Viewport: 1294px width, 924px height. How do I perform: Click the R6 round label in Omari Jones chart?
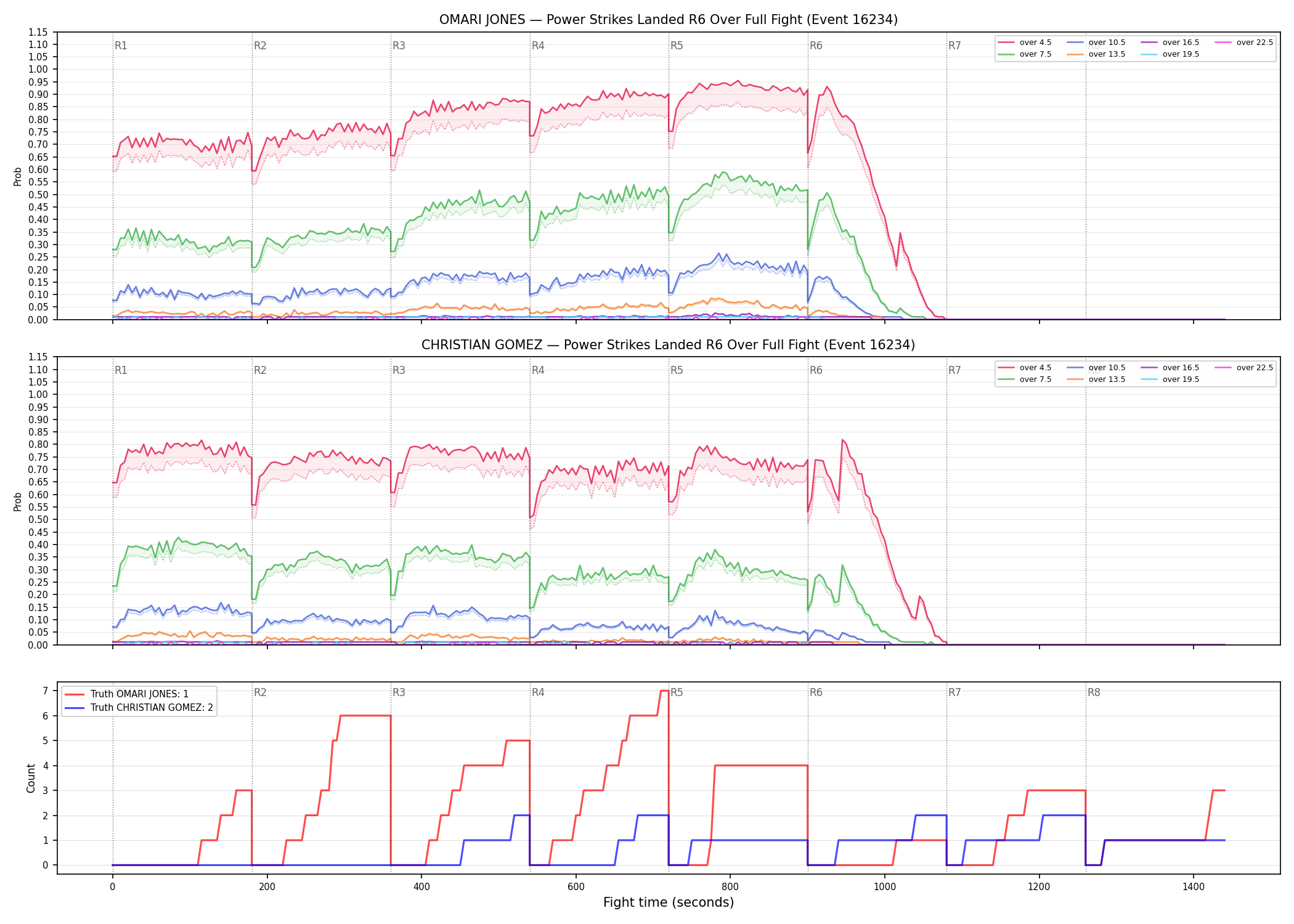coord(816,46)
